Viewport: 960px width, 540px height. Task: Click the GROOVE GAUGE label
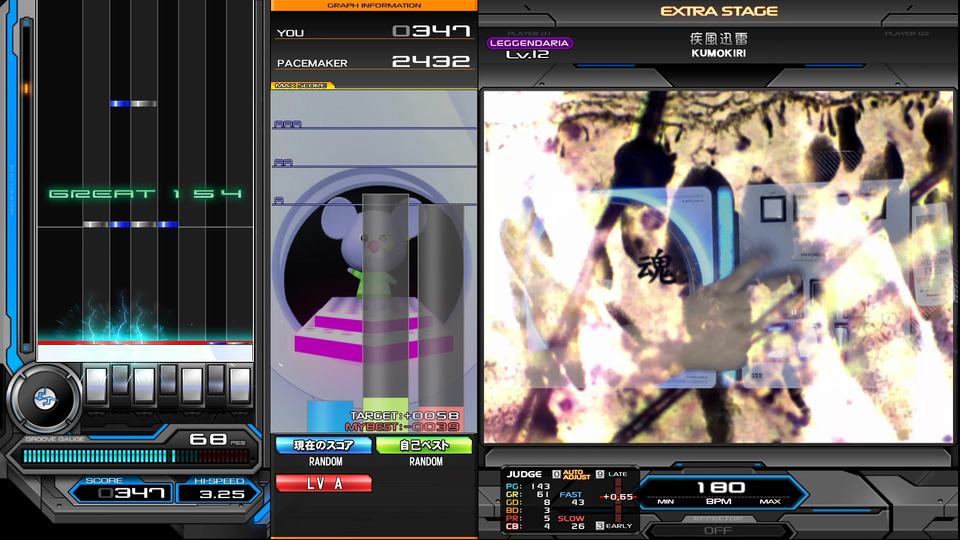click(55, 439)
